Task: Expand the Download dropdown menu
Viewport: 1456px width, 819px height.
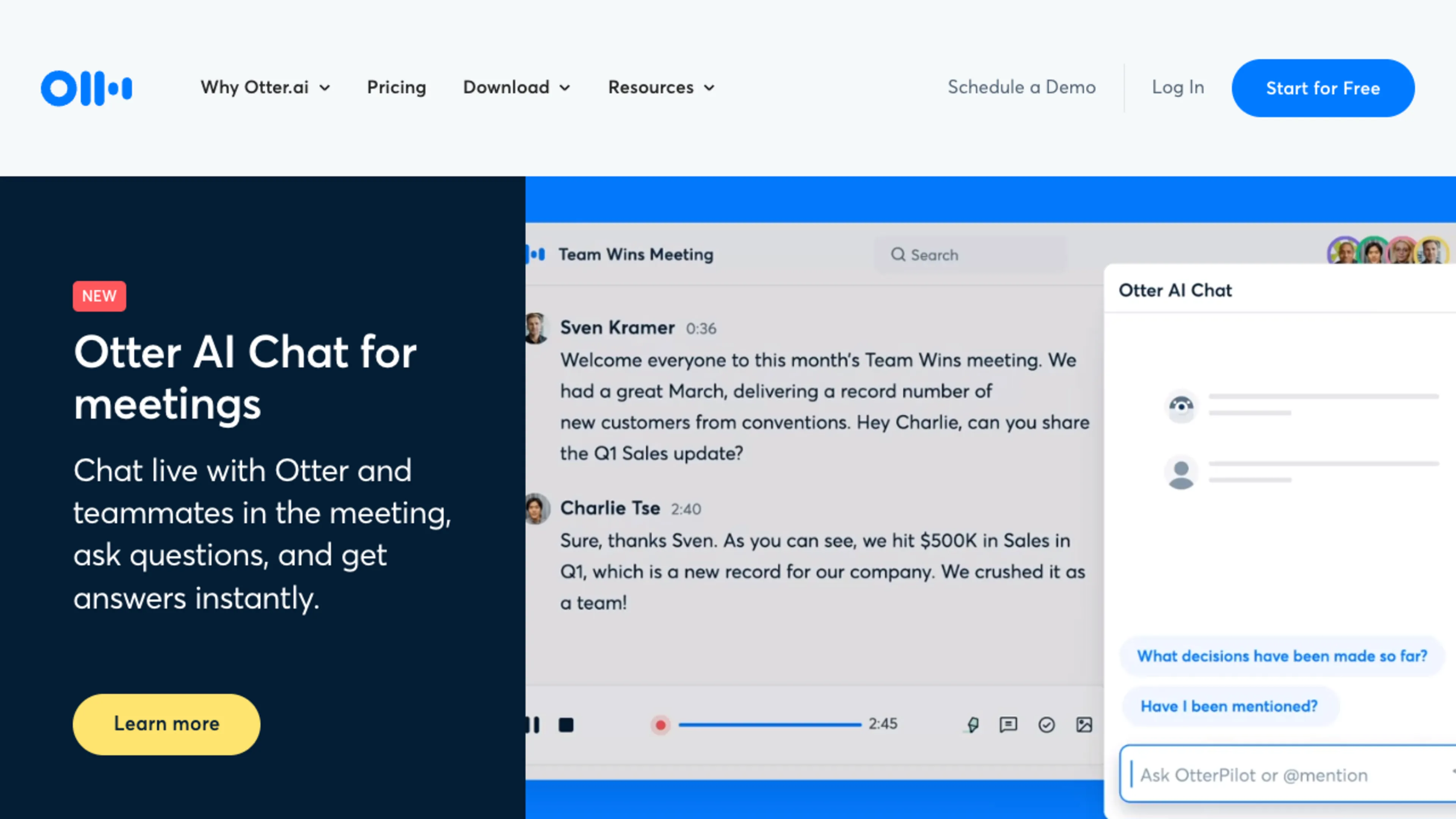Action: 516,88
